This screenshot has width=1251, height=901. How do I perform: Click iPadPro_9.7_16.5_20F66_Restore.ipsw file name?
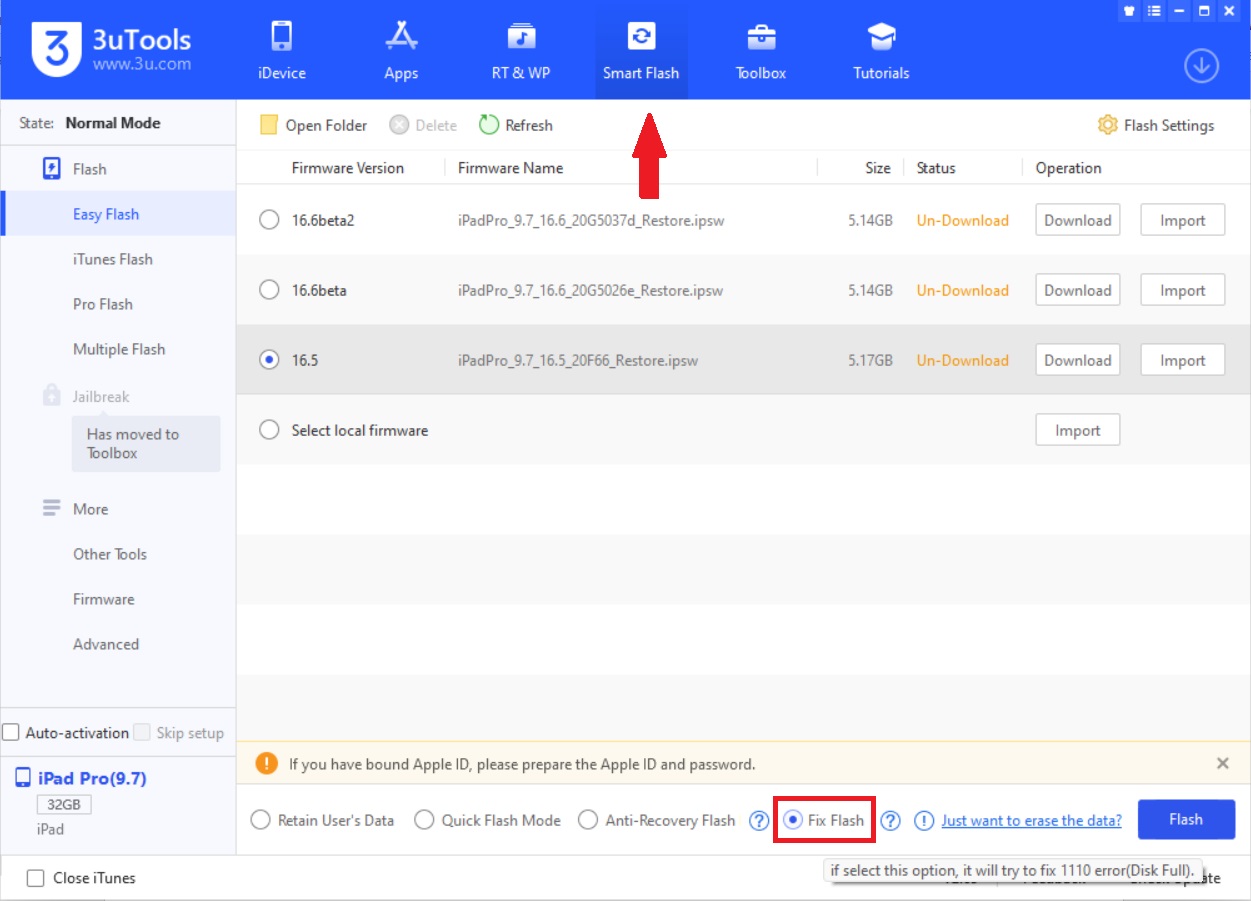(x=578, y=360)
